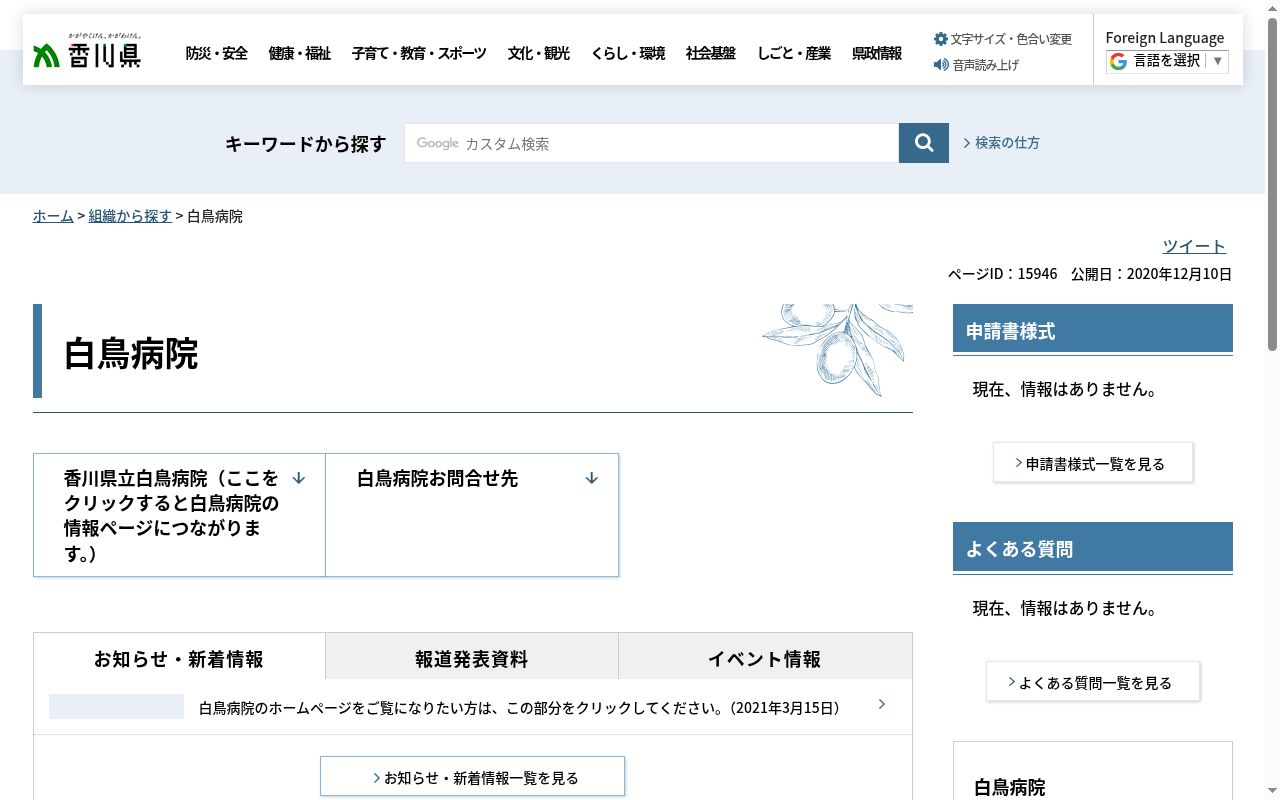Click the search magnifier button
This screenshot has height=800, width=1280.
click(x=924, y=143)
